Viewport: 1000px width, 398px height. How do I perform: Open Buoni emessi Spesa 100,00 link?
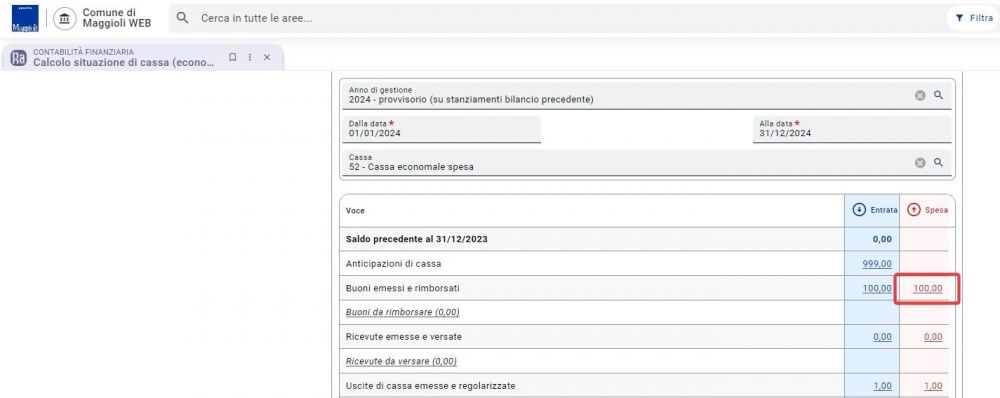(x=927, y=288)
